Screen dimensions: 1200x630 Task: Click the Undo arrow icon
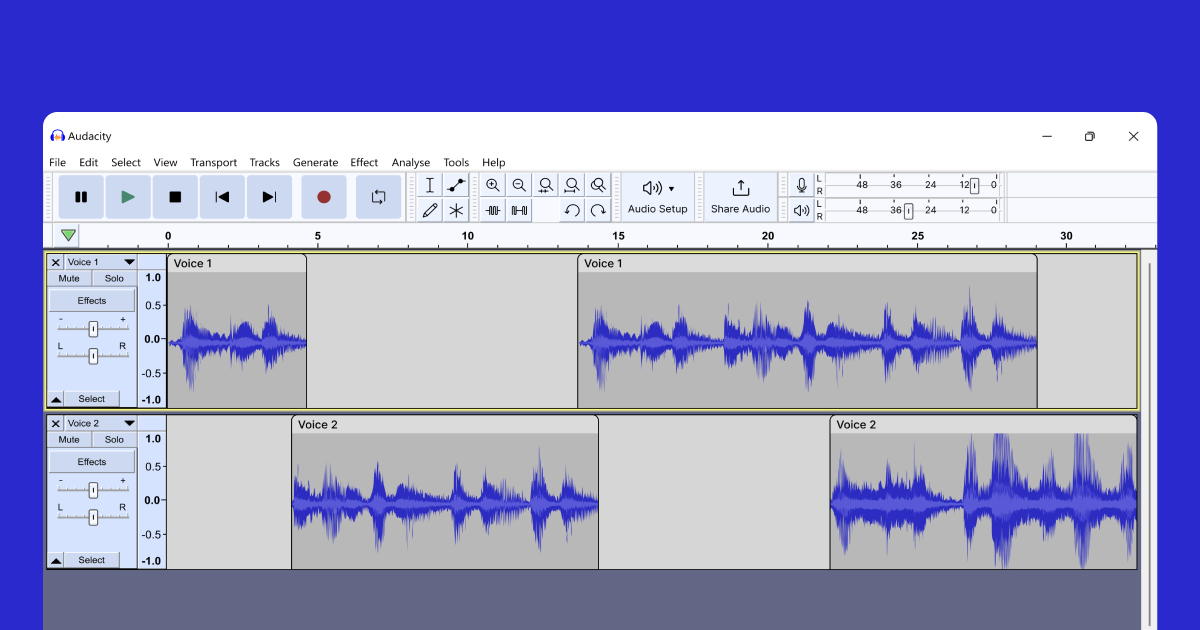click(x=572, y=210)
